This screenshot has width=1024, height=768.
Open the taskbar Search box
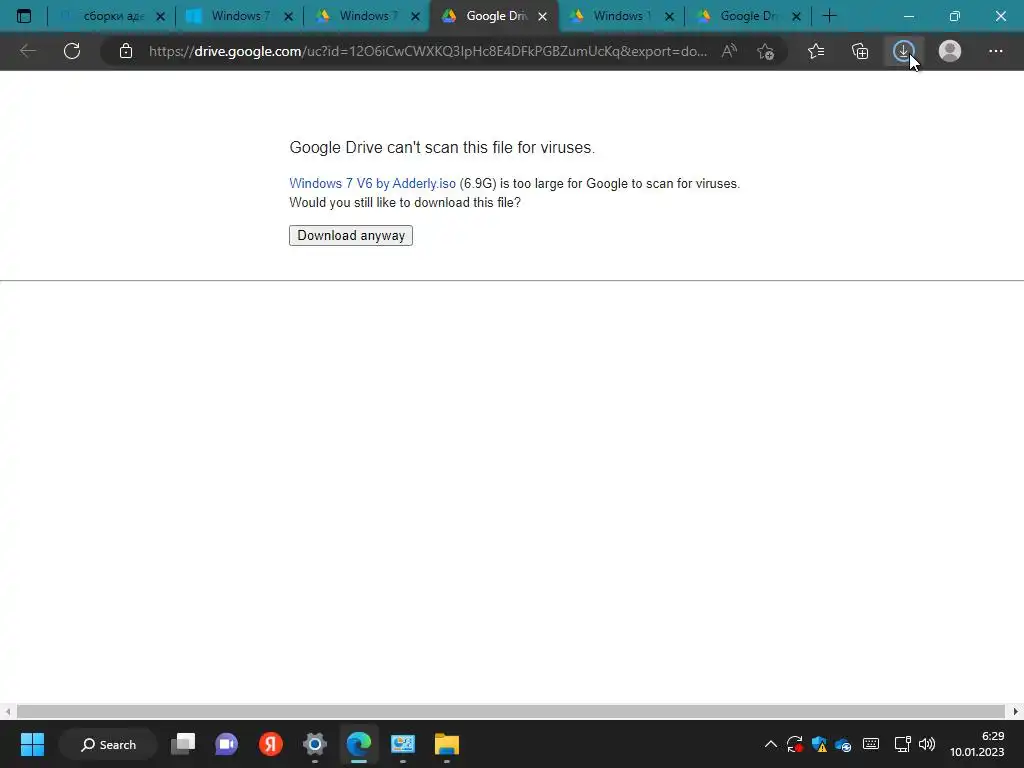click(x=108, y=744)
